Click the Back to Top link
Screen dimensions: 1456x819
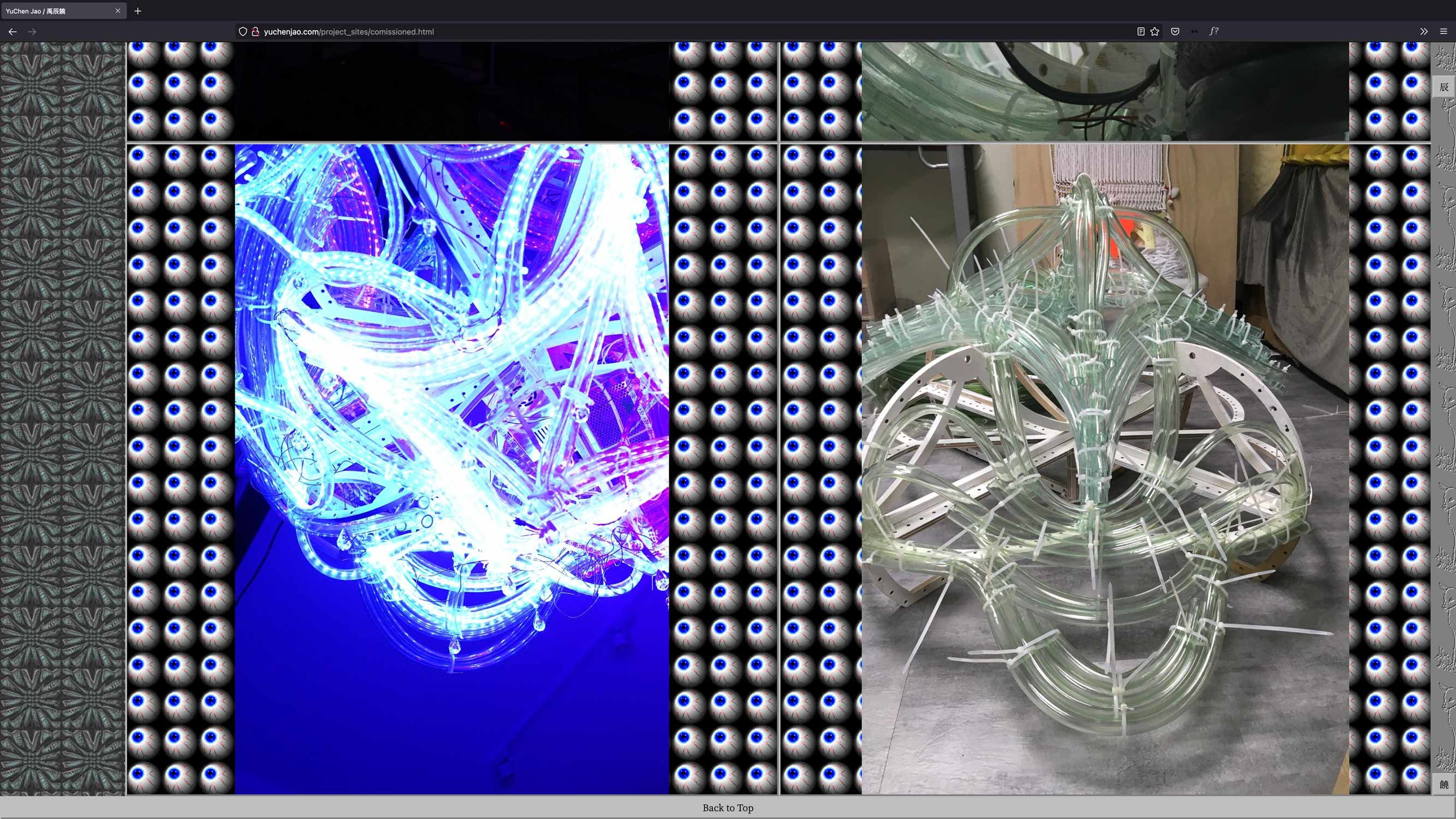click(x=727, y=808)
